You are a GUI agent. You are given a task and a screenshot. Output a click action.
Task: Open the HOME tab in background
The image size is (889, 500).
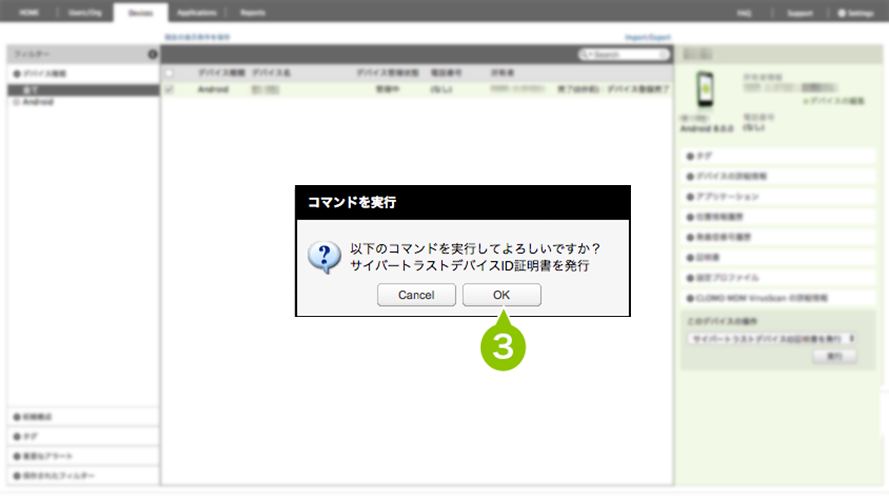(29, 12)
